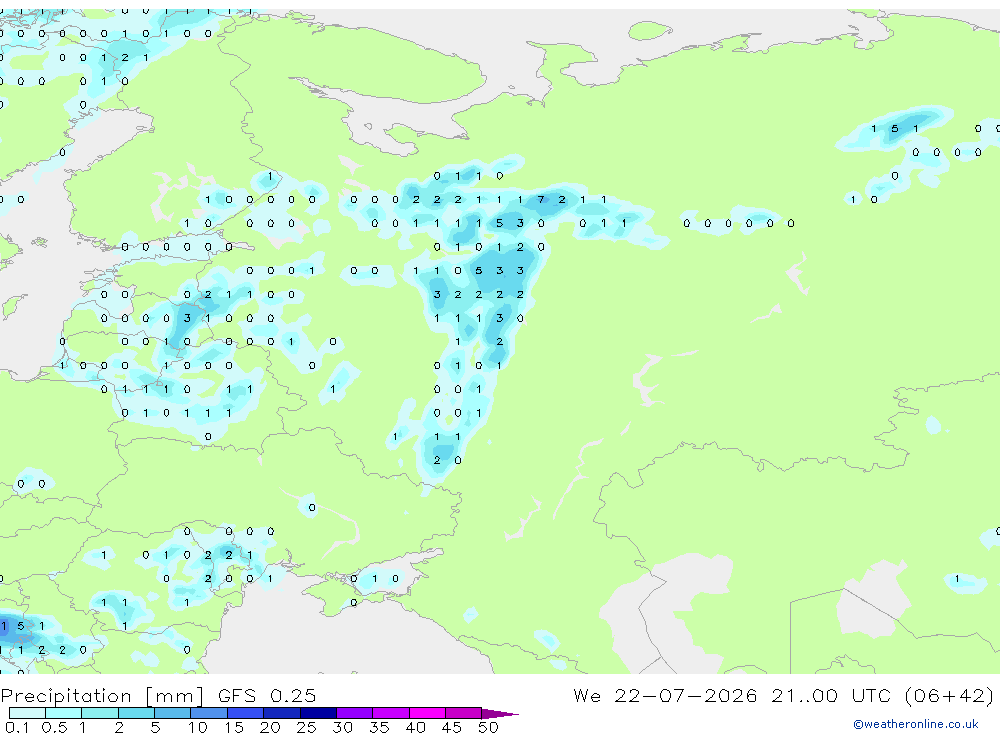
Task: Select the 20–25 mm dark blue legend swatch
Action: [x=281, y=713]
